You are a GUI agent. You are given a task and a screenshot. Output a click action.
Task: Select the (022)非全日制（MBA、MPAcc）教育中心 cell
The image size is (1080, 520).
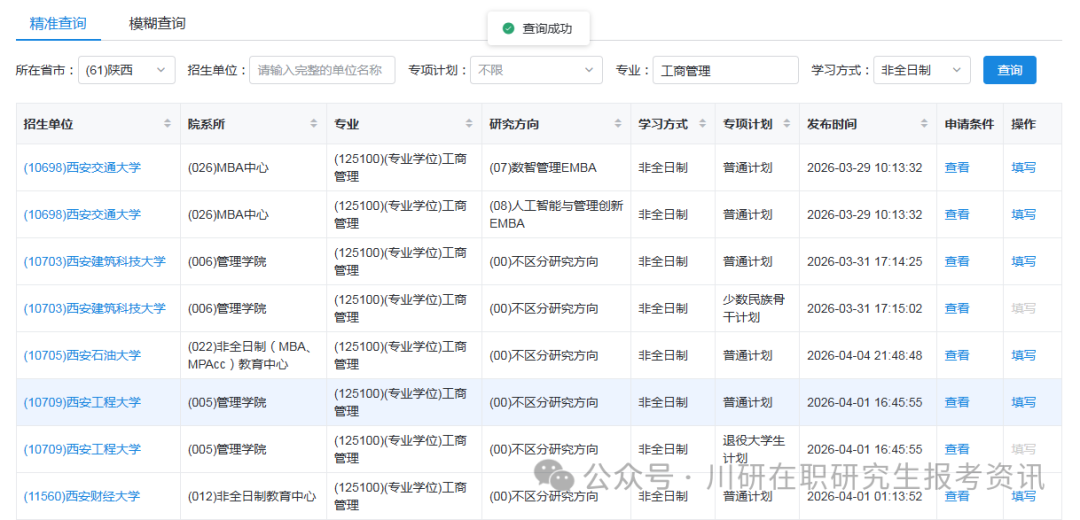251,355
